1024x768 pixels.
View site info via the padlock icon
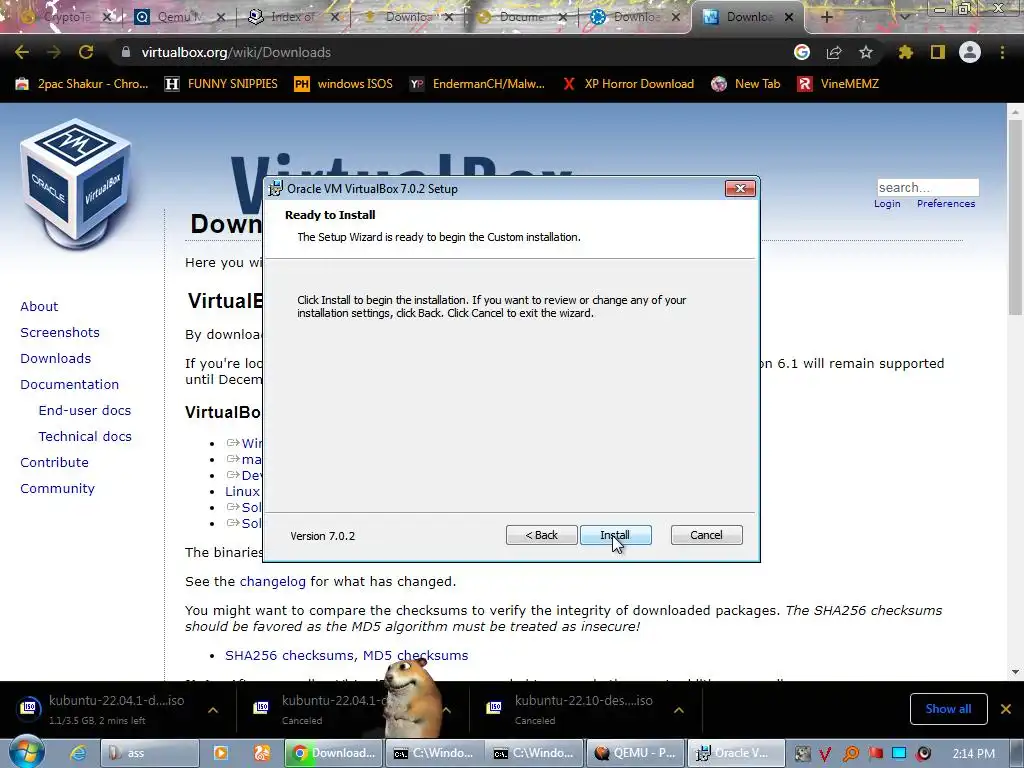click(x=125, y=52)
